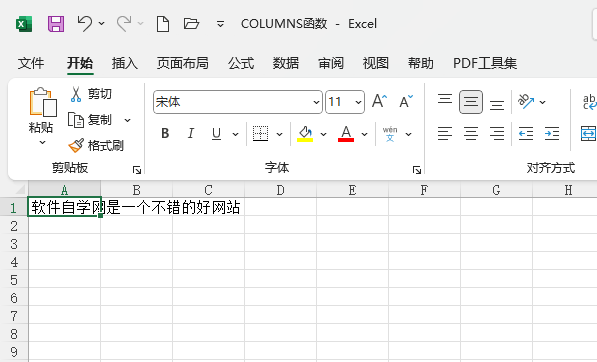Expand the text orientation dropdown arrow
597x362 pixels.
pyautogui.click(x=543, y=102)
